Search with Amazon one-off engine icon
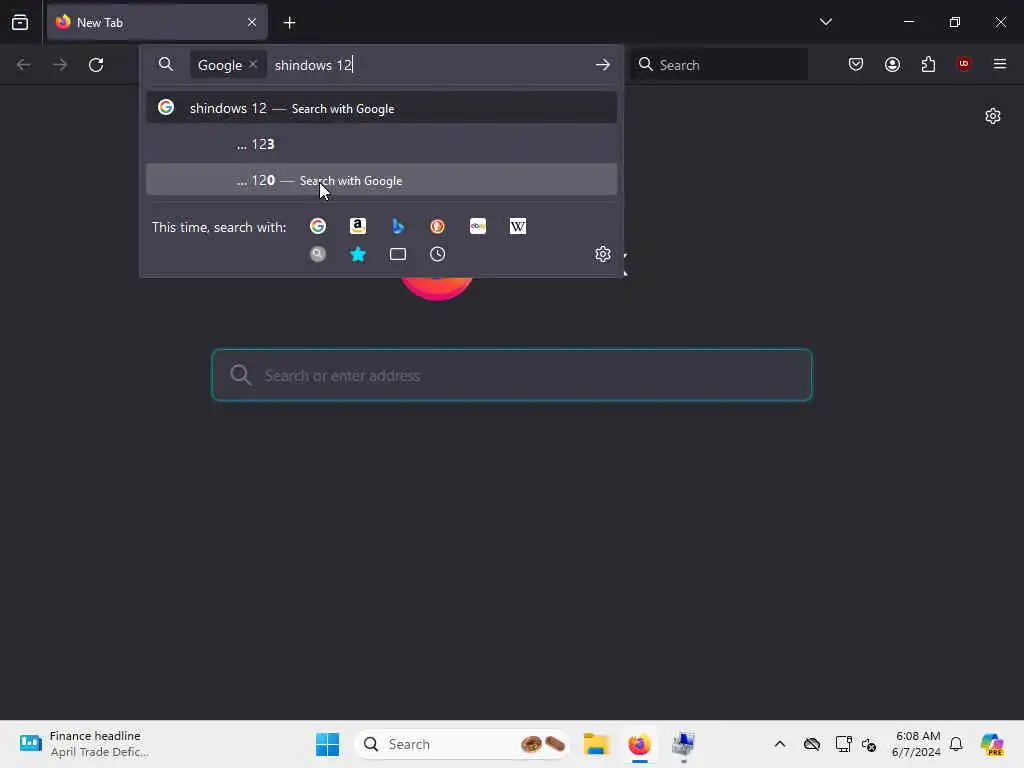 pos(358,226)
